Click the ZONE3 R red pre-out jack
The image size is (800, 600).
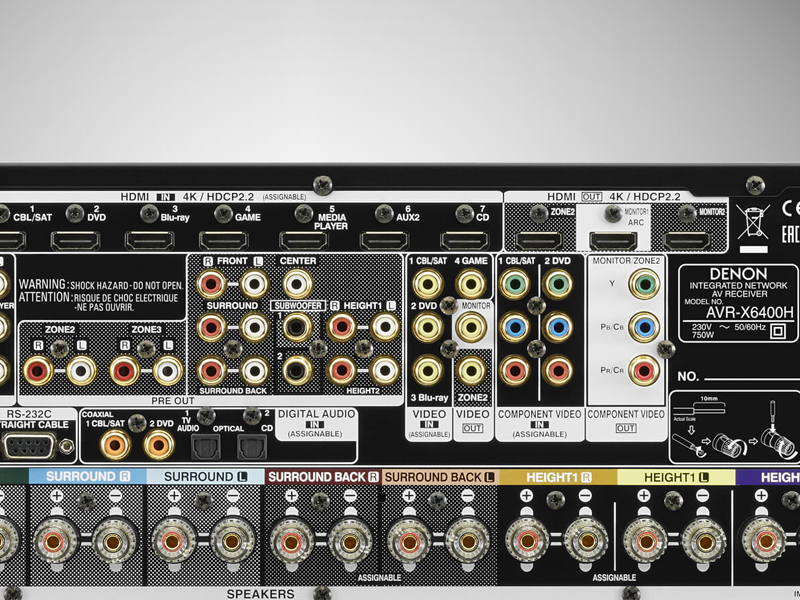[124, 370]
